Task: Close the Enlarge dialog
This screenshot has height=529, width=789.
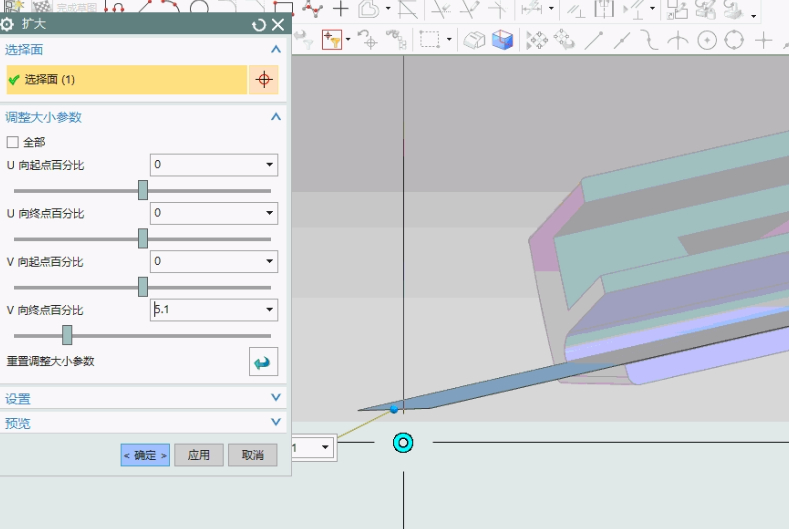Action: pos(278,25)
